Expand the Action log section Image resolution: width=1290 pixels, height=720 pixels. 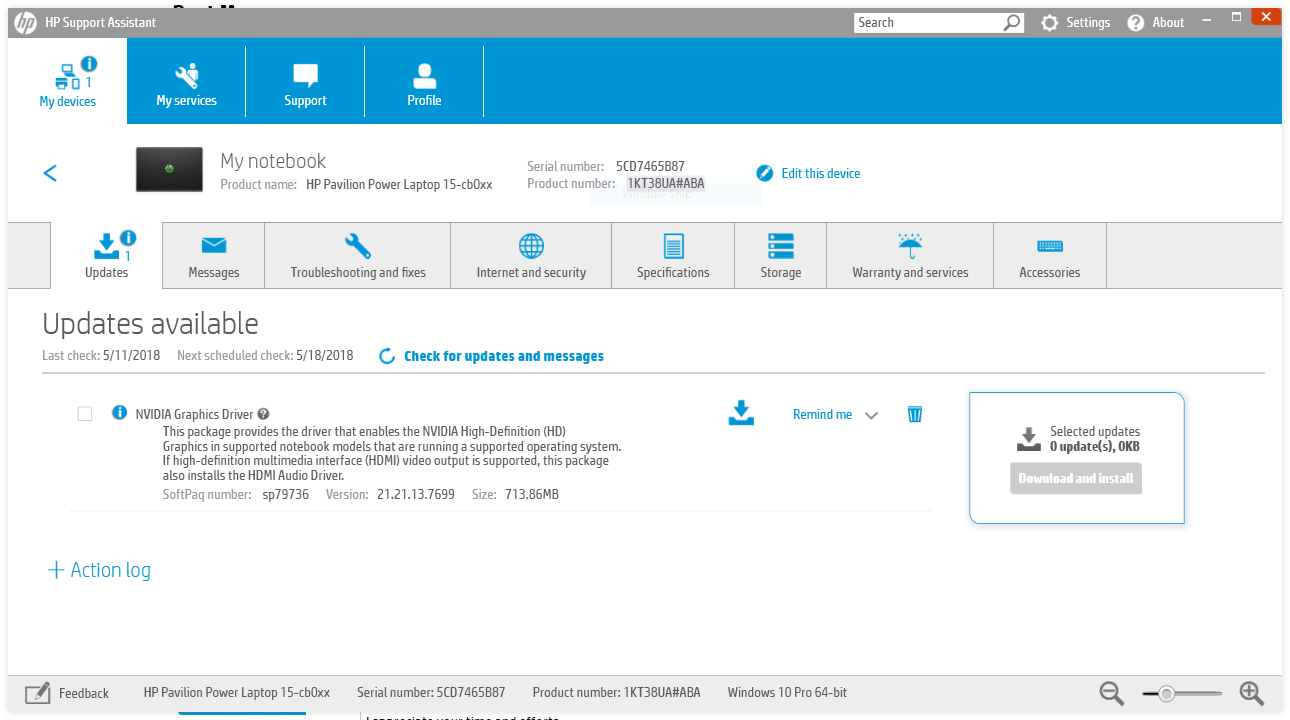coord(98,569)
